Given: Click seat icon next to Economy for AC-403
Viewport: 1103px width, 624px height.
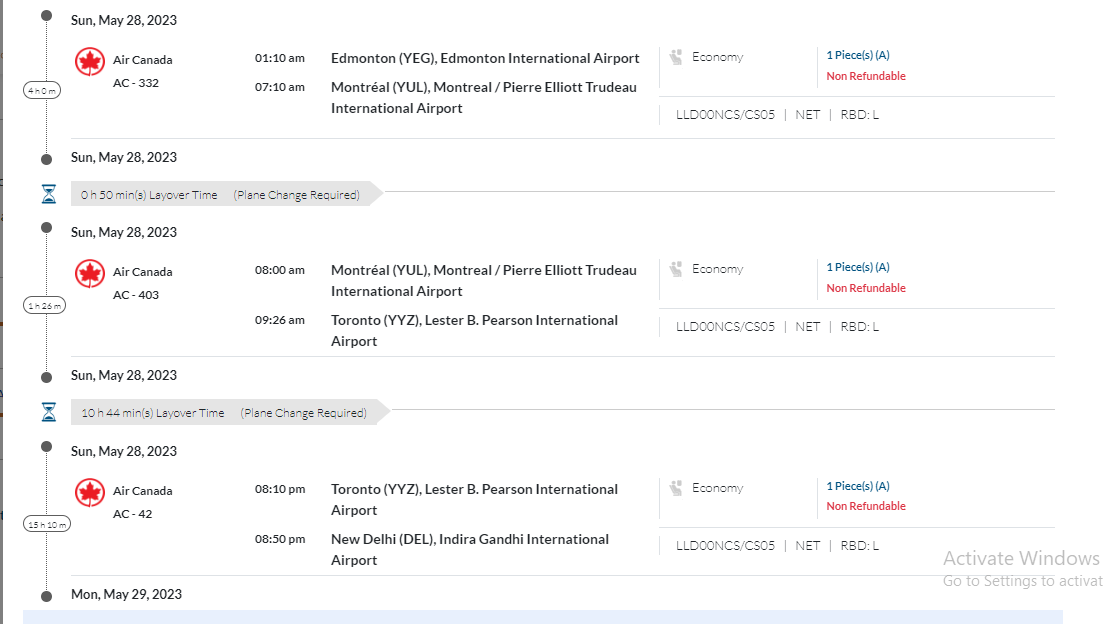Looking at the screenshot, I should tap(677, 269).
